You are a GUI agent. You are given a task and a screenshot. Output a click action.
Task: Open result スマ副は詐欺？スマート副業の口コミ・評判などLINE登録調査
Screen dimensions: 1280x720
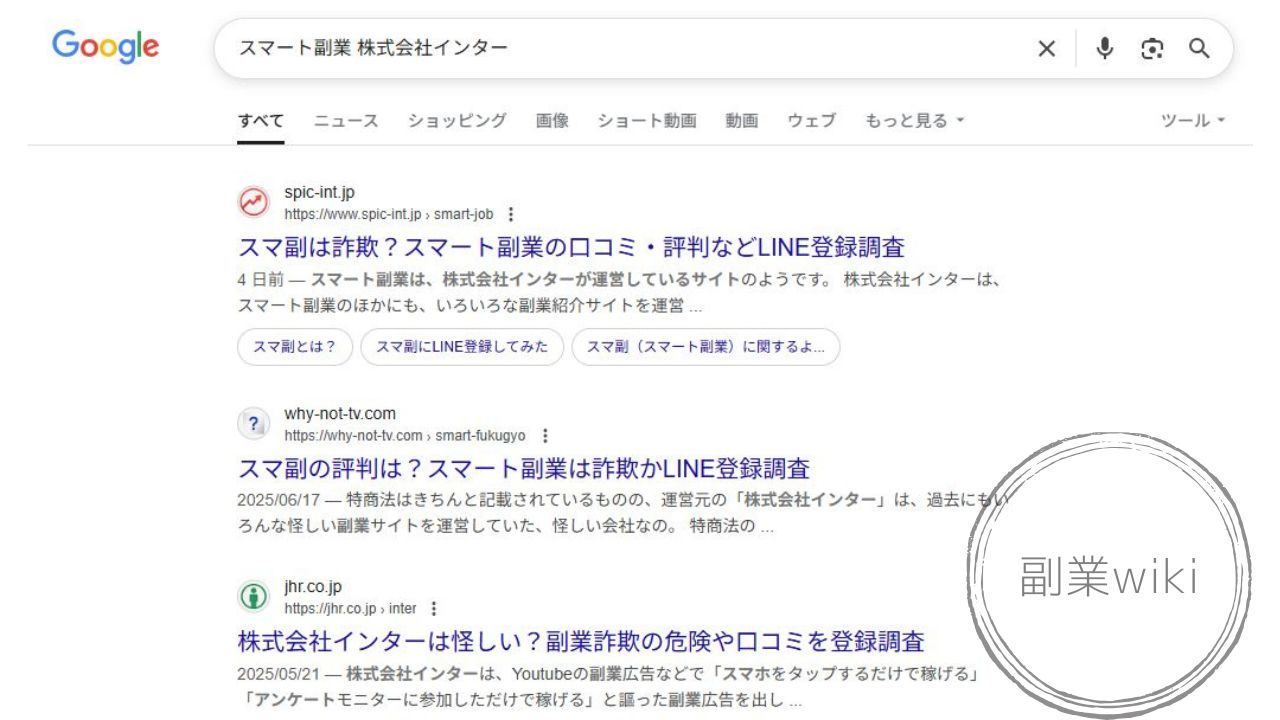point(571,247)
